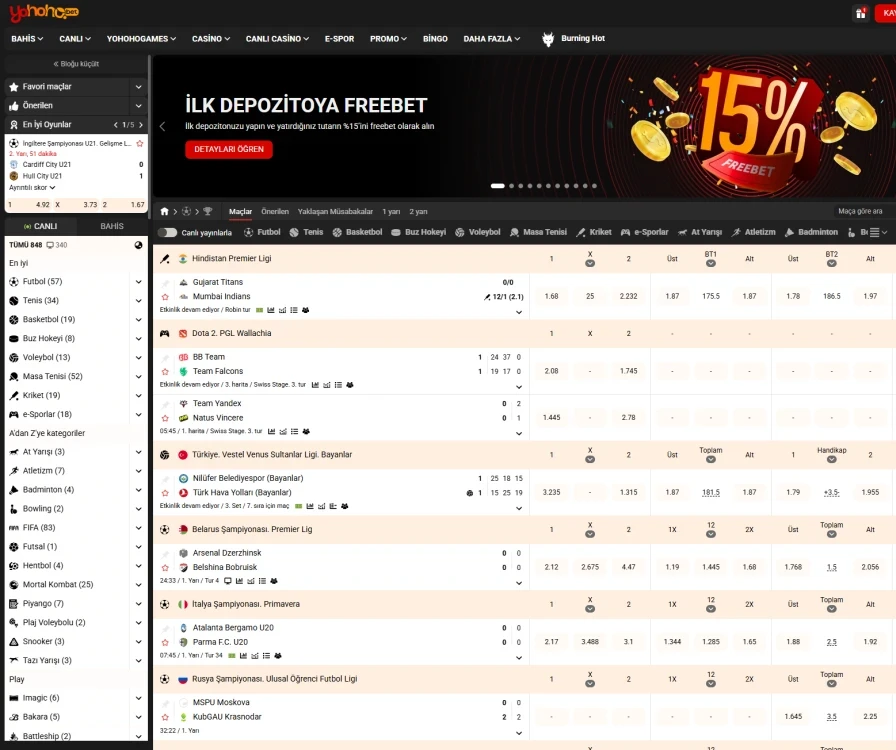Click the Burning Hot wolf icon
Screen dimensions: 896x750
(547, 39)
